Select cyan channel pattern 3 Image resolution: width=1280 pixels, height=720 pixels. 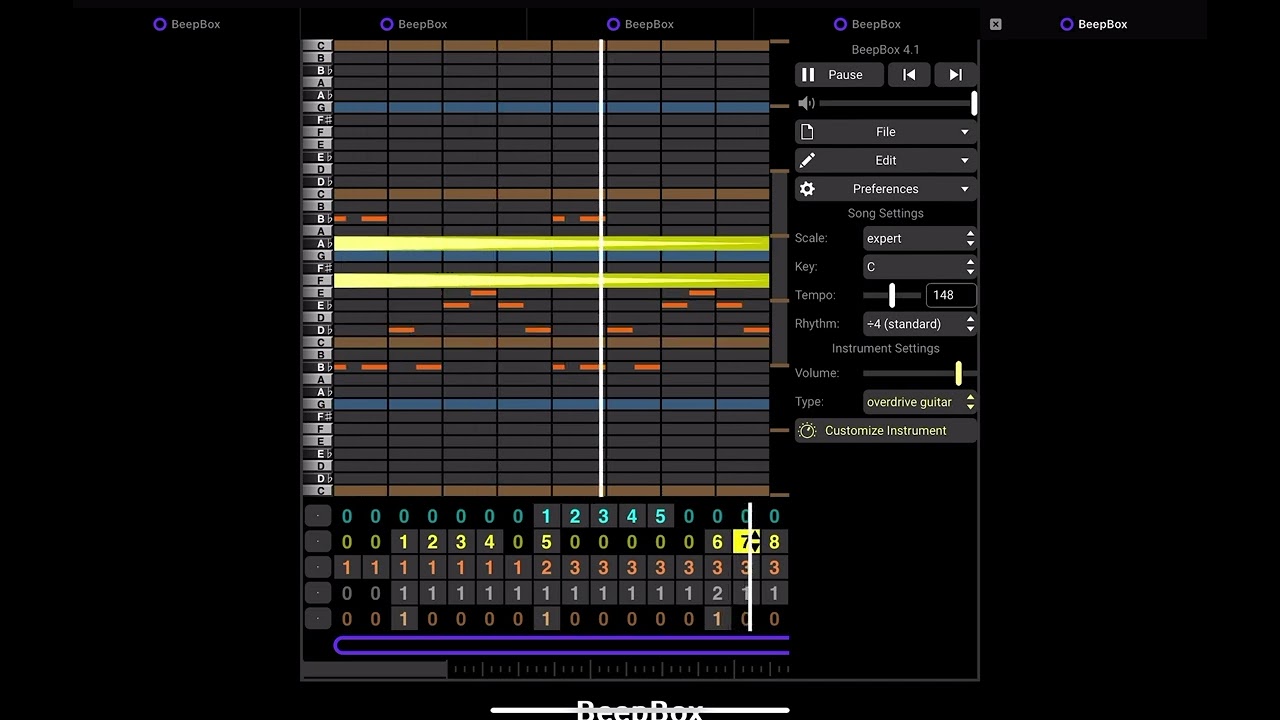[x=603, y=516]
